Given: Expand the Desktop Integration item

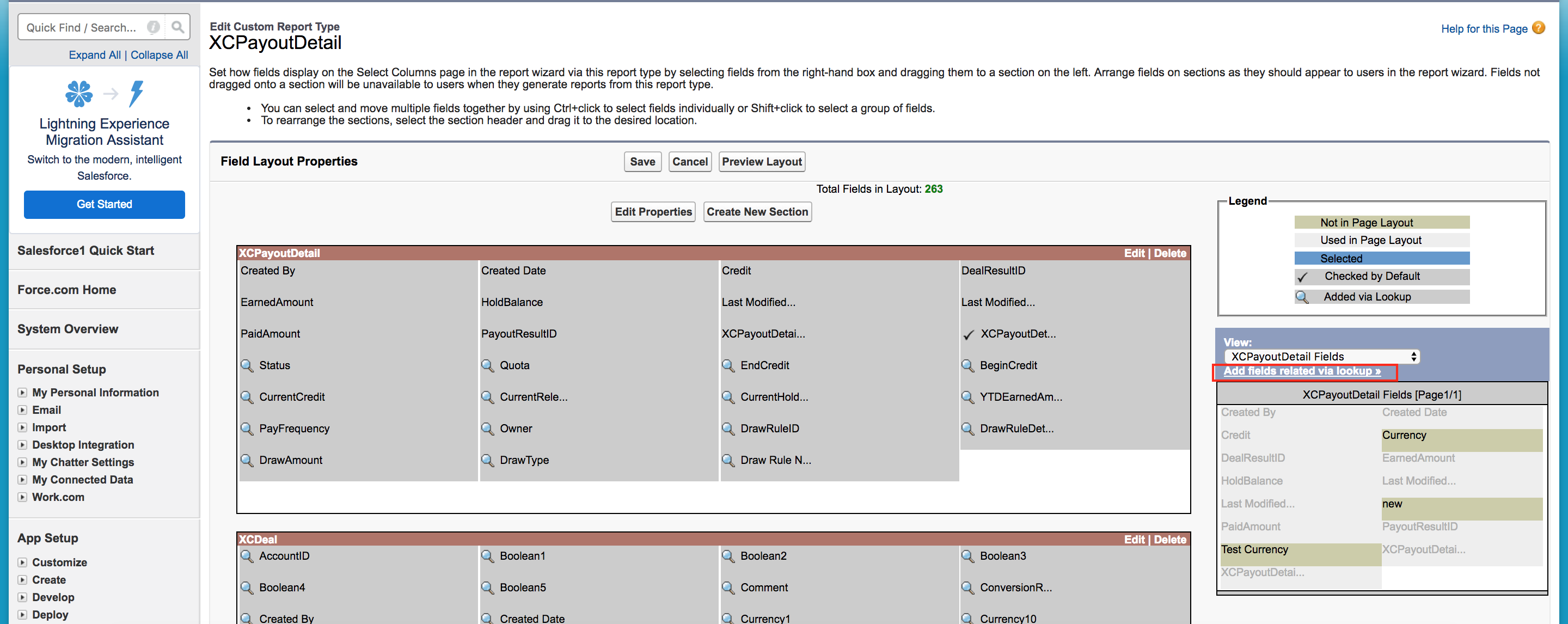Looking at the screenshot, I should coord(22,445).
